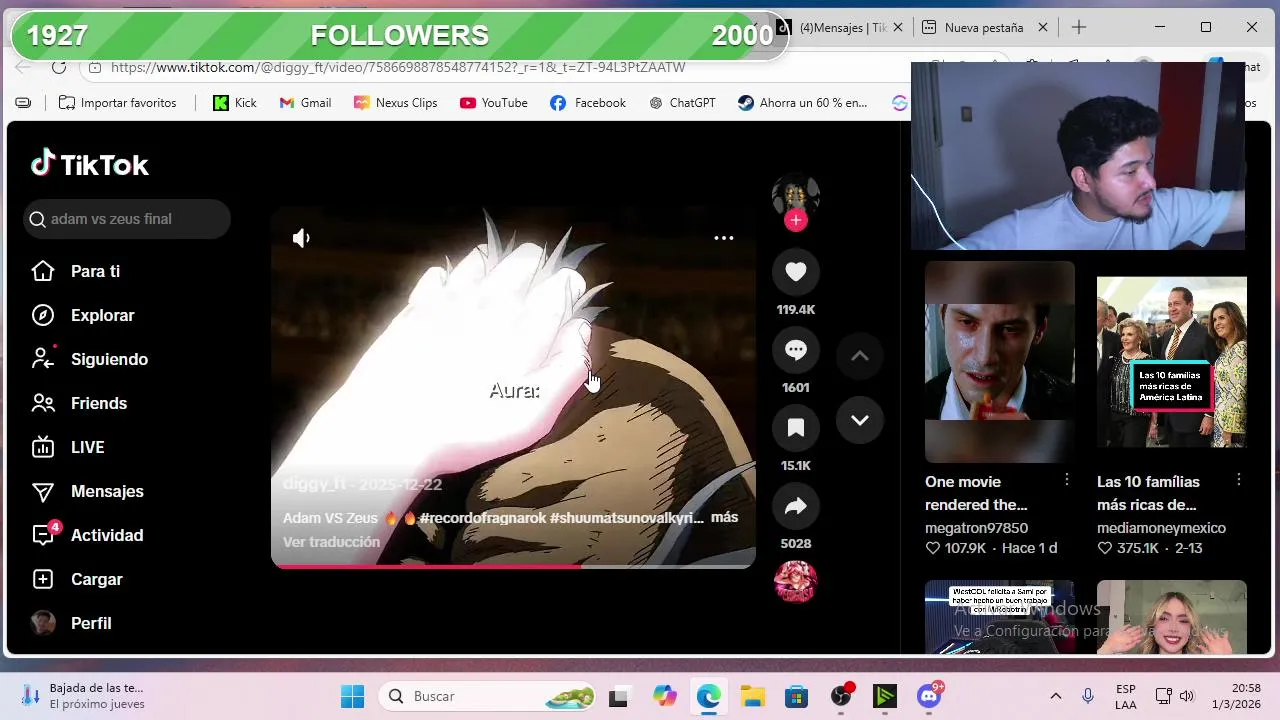This screenshot has width=1280, height=720.
Task: Open Discord in taskbar
Action: coord(930,696)
